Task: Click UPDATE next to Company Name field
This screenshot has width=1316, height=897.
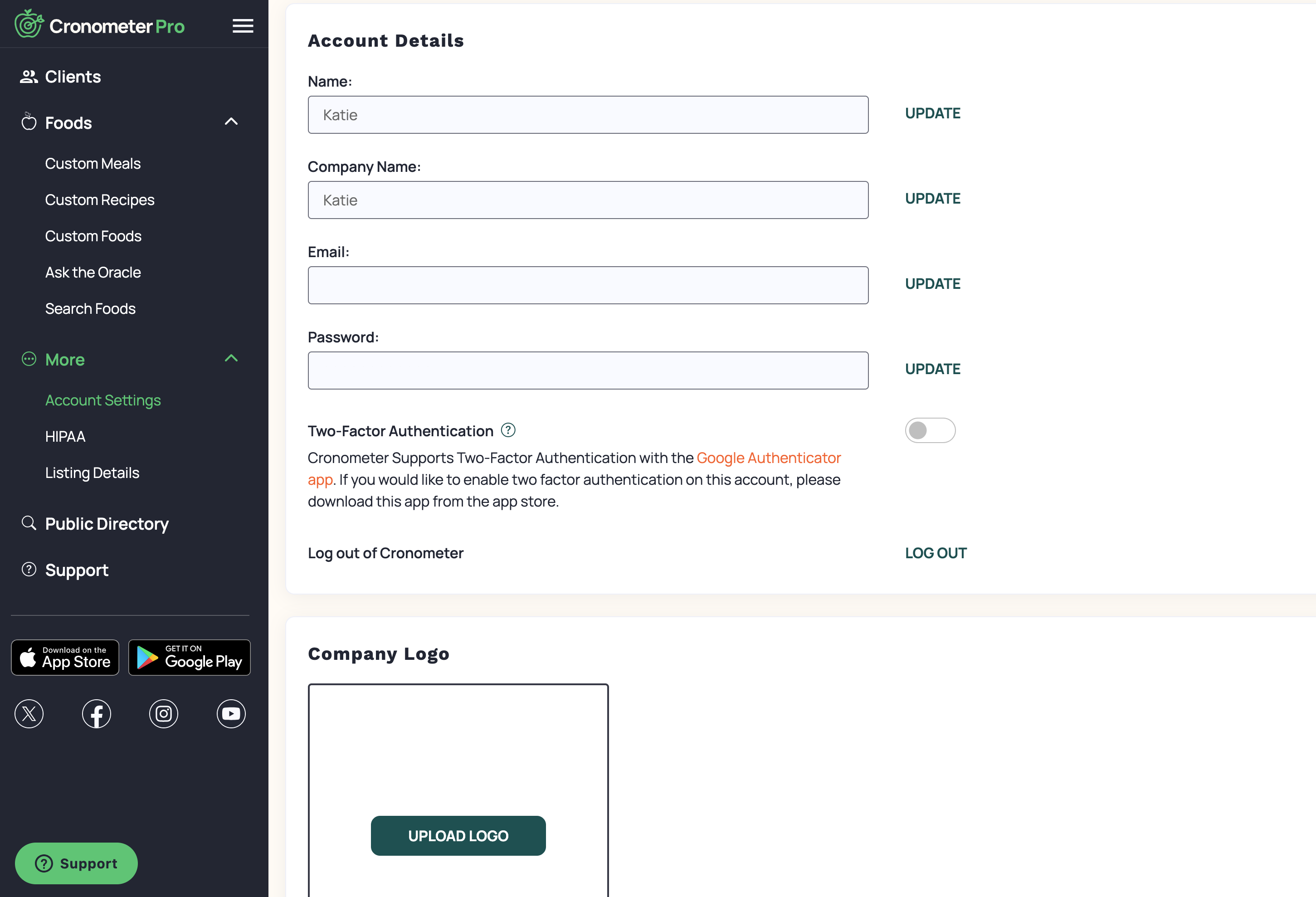Action: tap(933, 199)
